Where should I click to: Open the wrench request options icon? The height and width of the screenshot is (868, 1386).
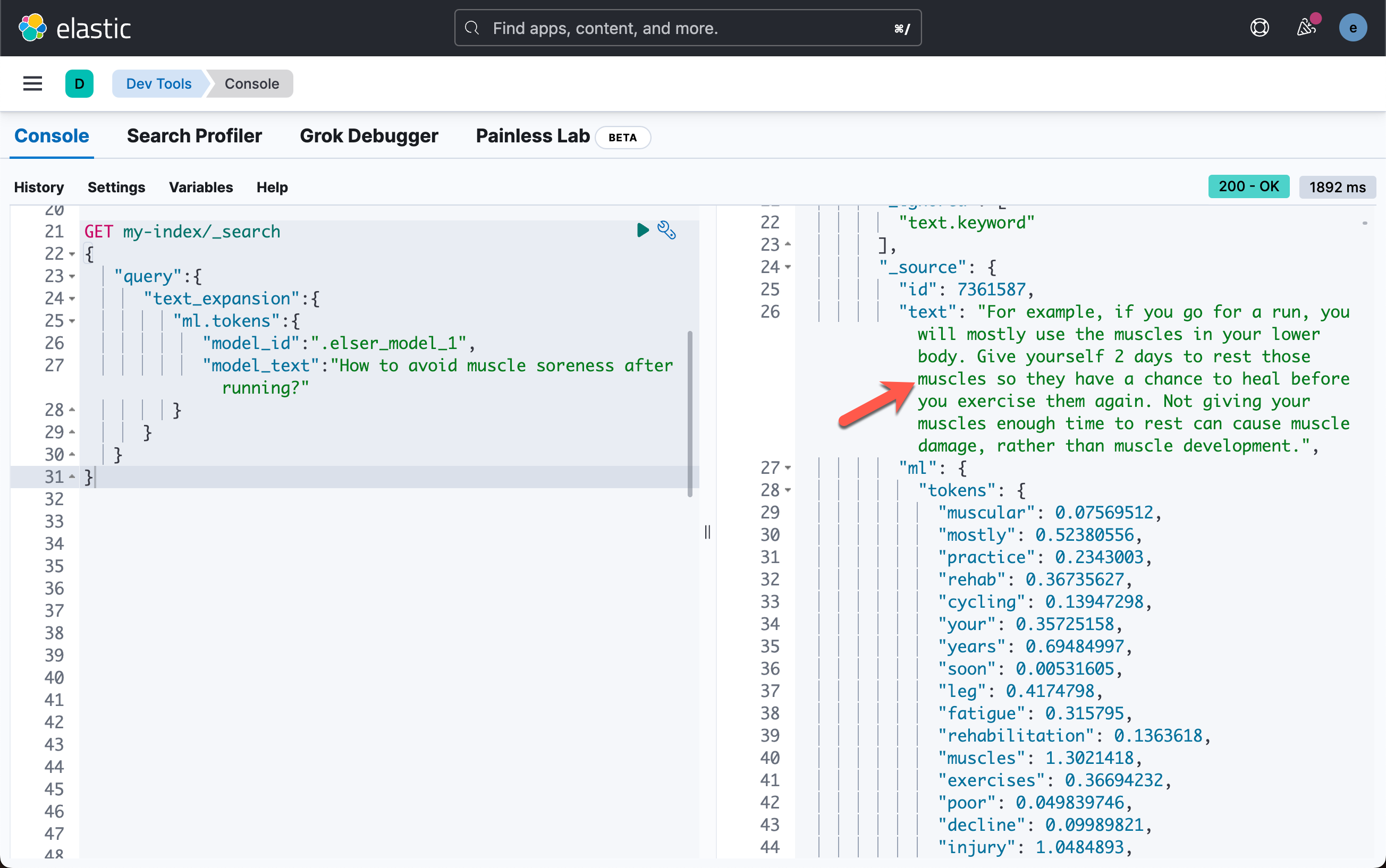tap(666, 230)
